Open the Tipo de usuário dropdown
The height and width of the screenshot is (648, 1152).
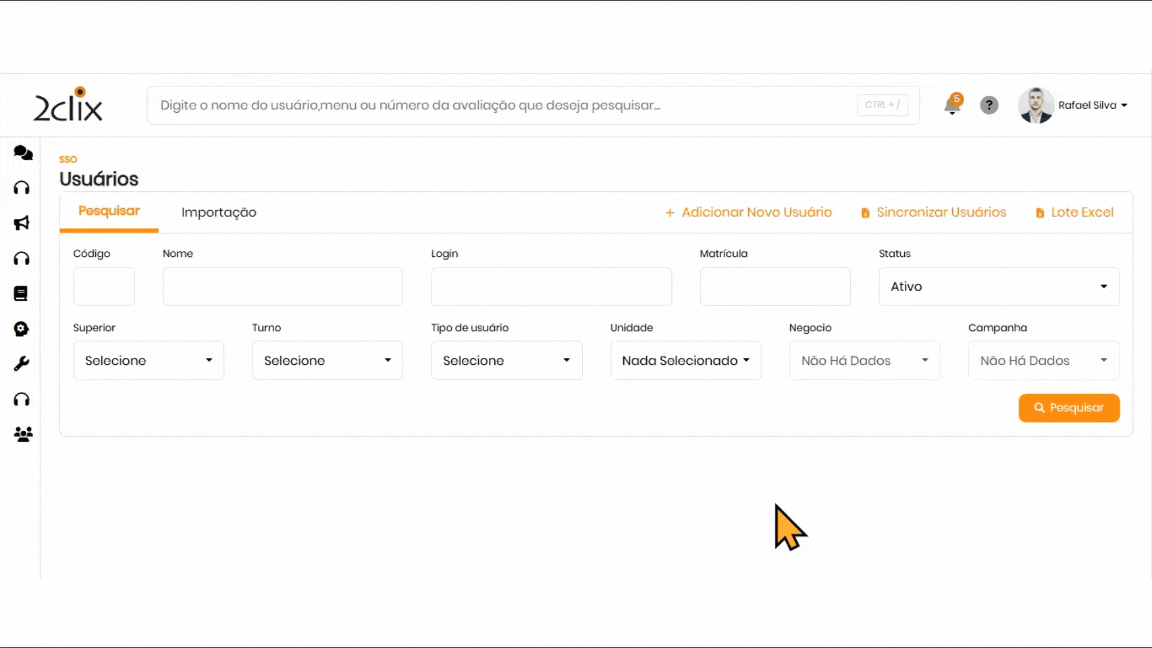point(506,361)
